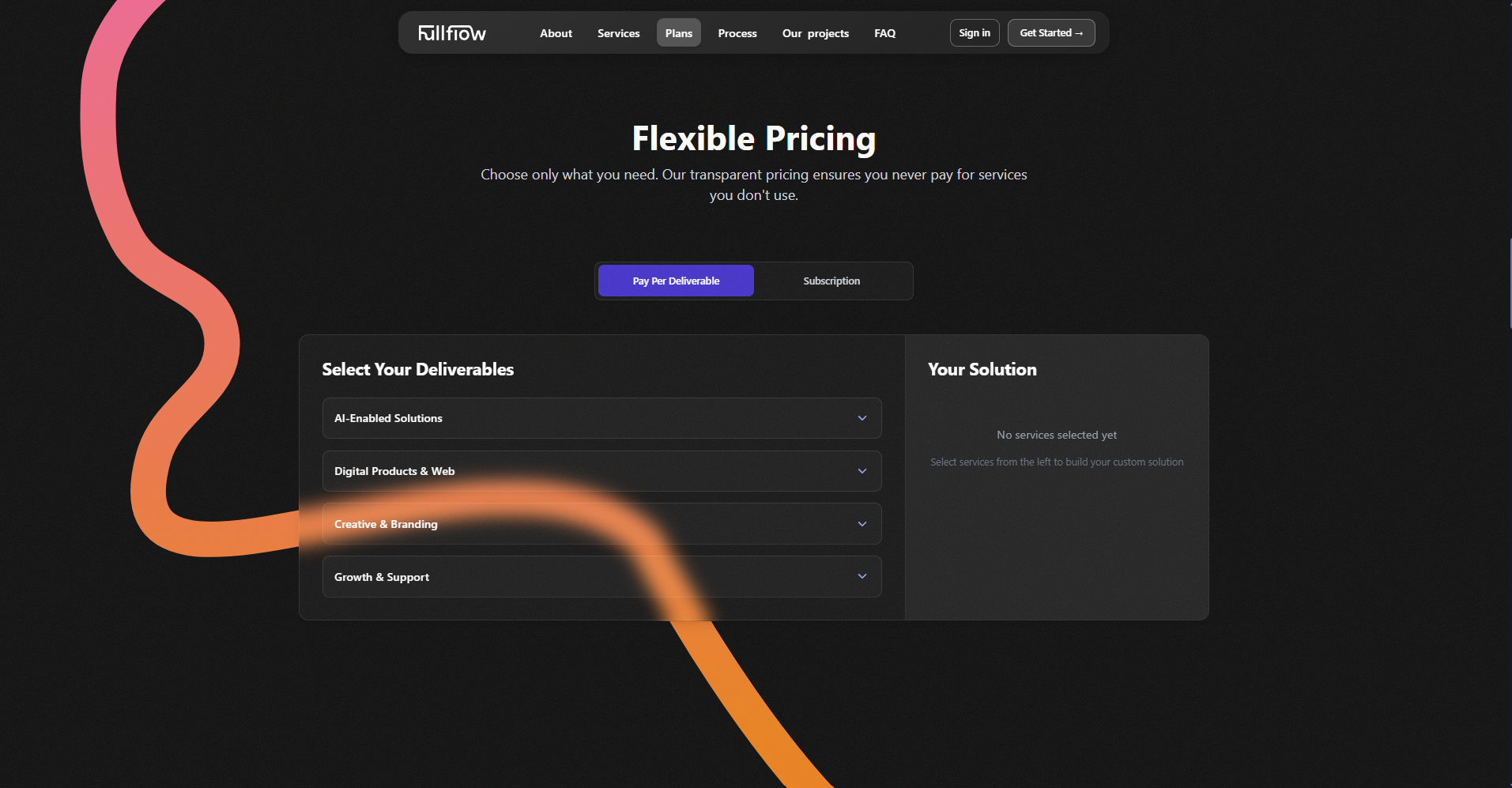Go to Services in navigation
The height and width of the screenshot is (788, 1512).
[618, 33]
